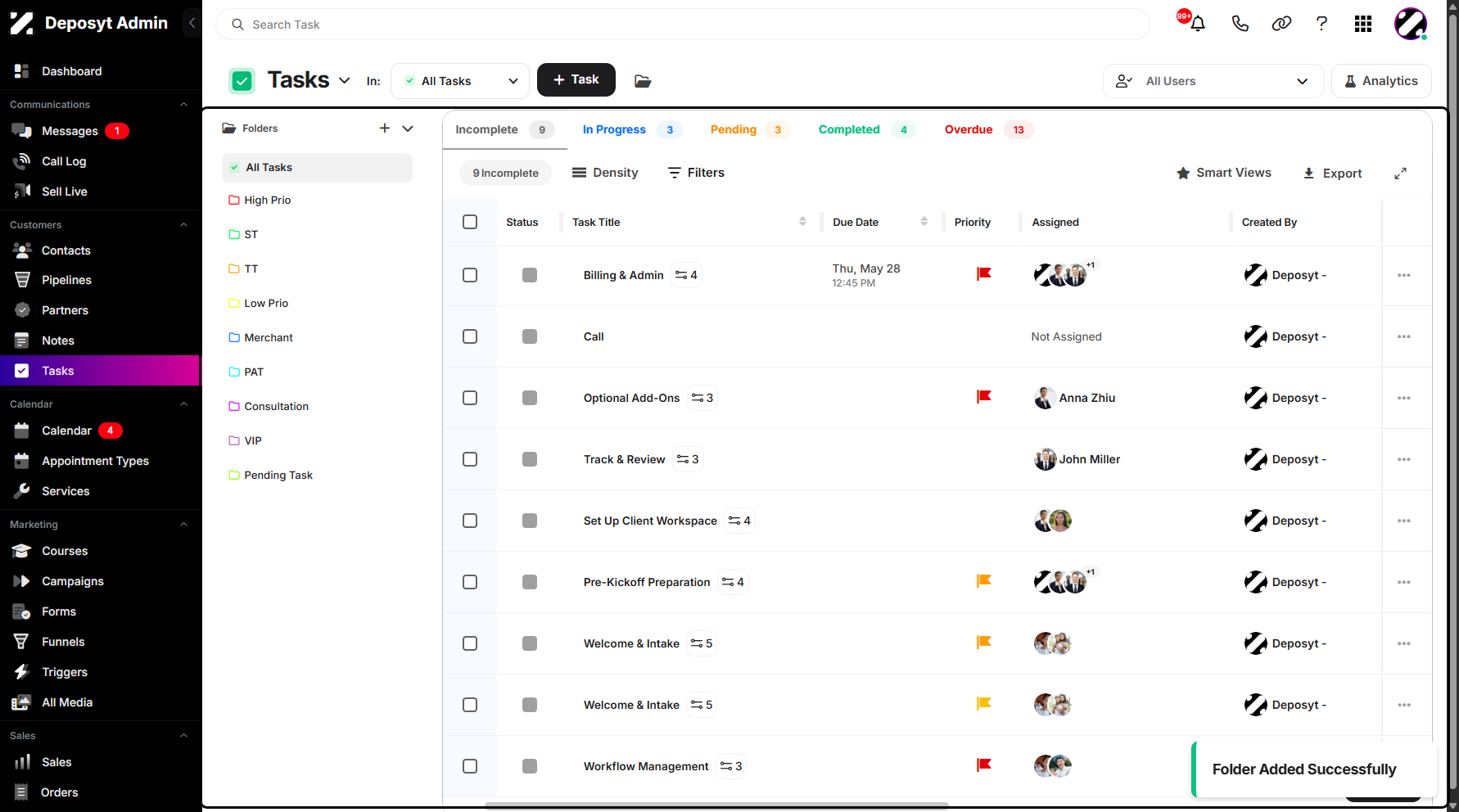Viewport: 1459px width, 812px height.
Task: Click the status square for Welcome & Intake first row
Action: (x=530, y=643)
